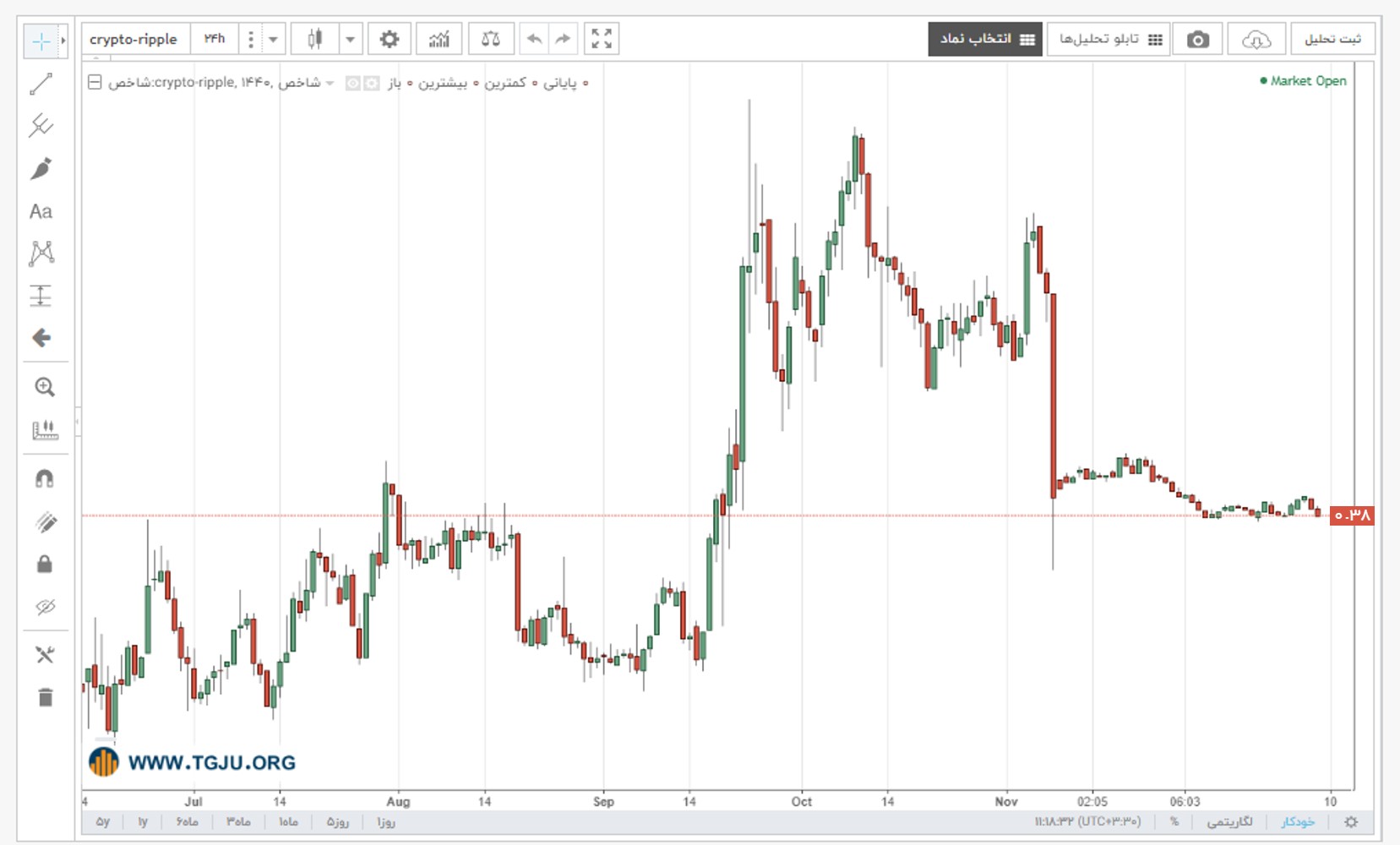The width and height of the screenshot is (1400, 845).
Task: Click the left arrow marker tool
Action: click(41, 338)
